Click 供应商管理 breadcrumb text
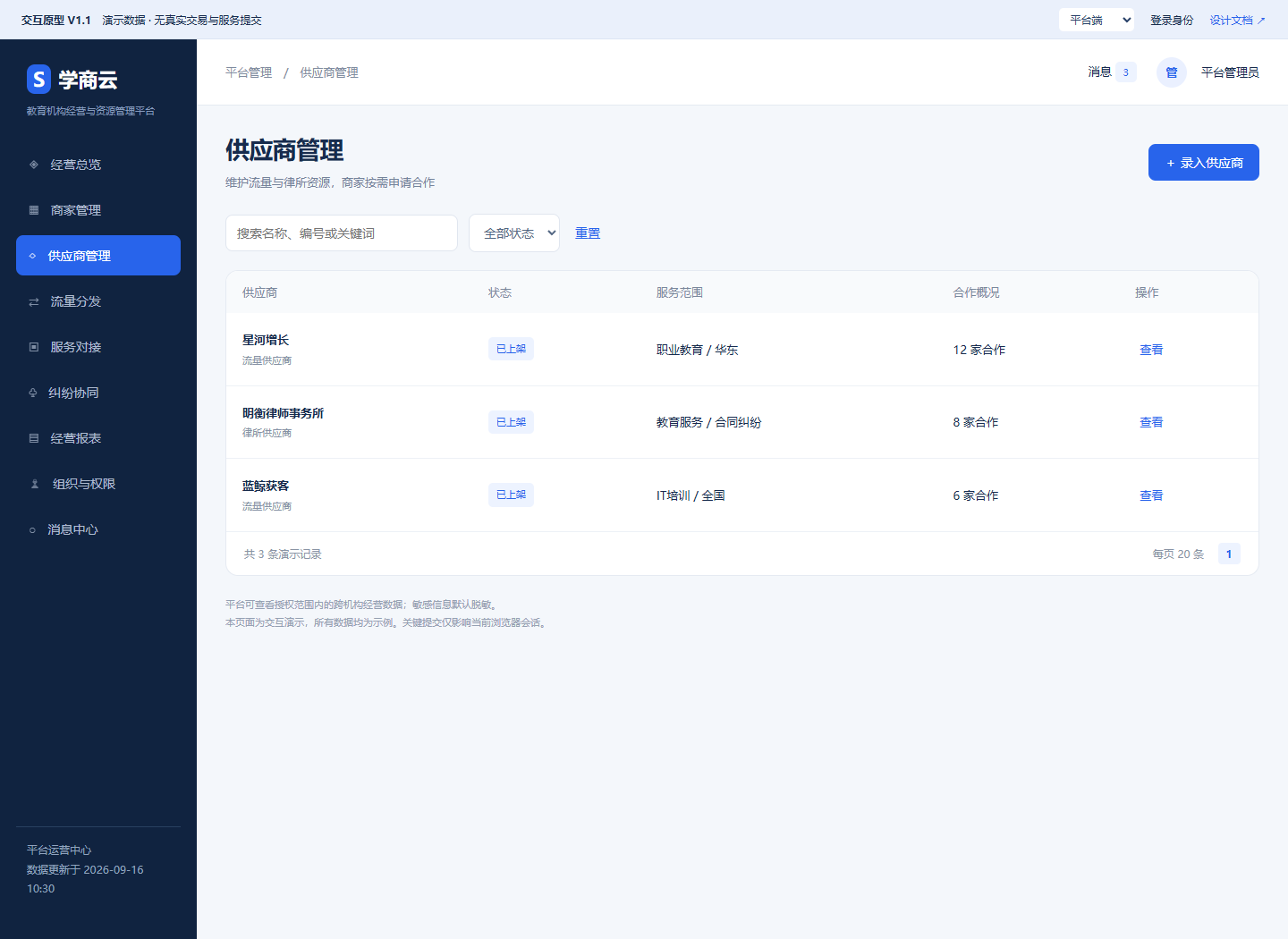Viewport: 1288px width, 939px height. (329, 72)
